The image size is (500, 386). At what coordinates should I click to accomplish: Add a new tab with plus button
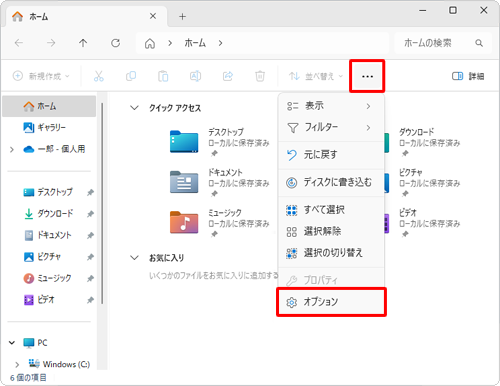coord(182,16)
